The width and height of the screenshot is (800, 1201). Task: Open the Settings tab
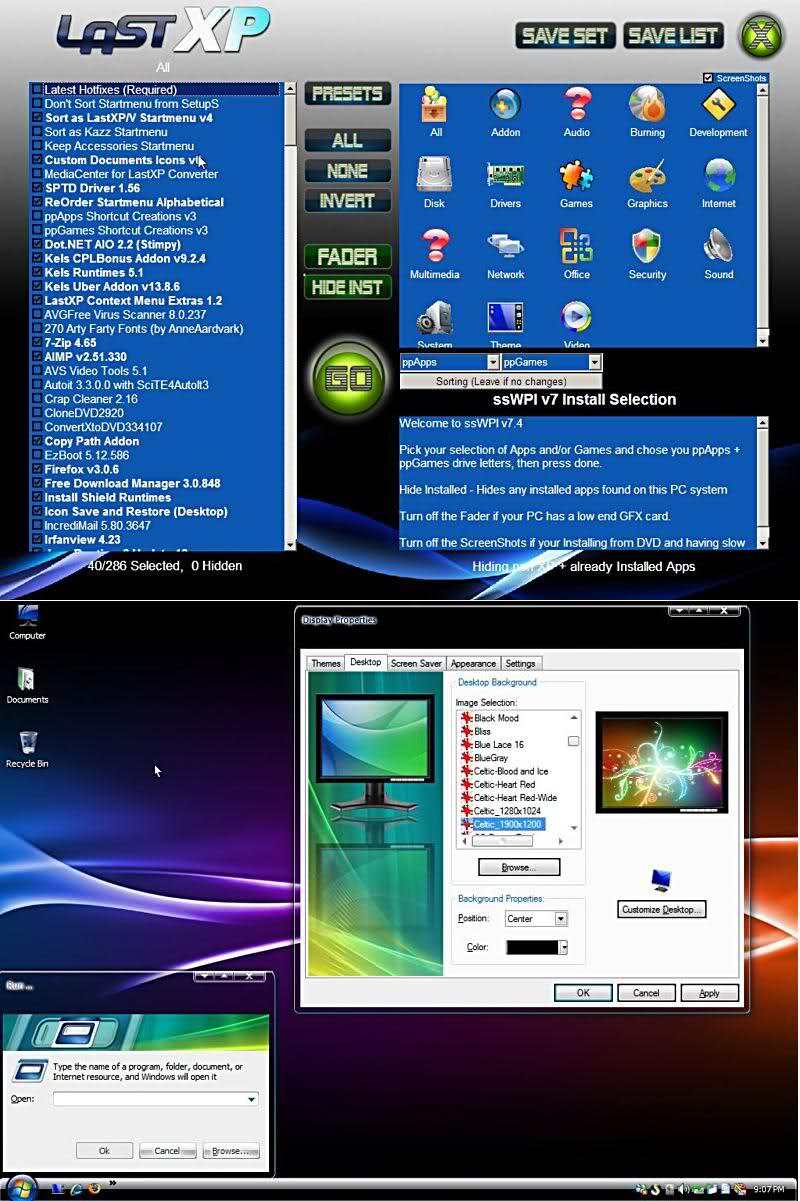520,663
